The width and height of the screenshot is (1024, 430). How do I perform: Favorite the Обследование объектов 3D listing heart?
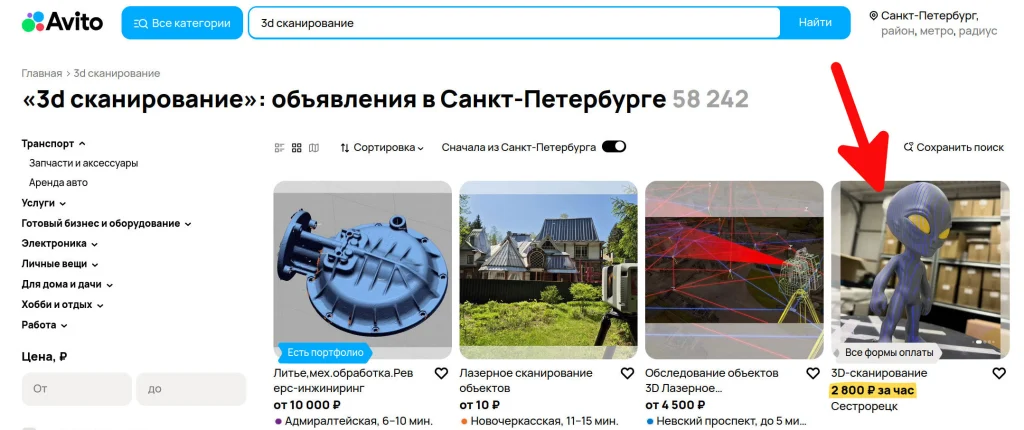[813, 373]
